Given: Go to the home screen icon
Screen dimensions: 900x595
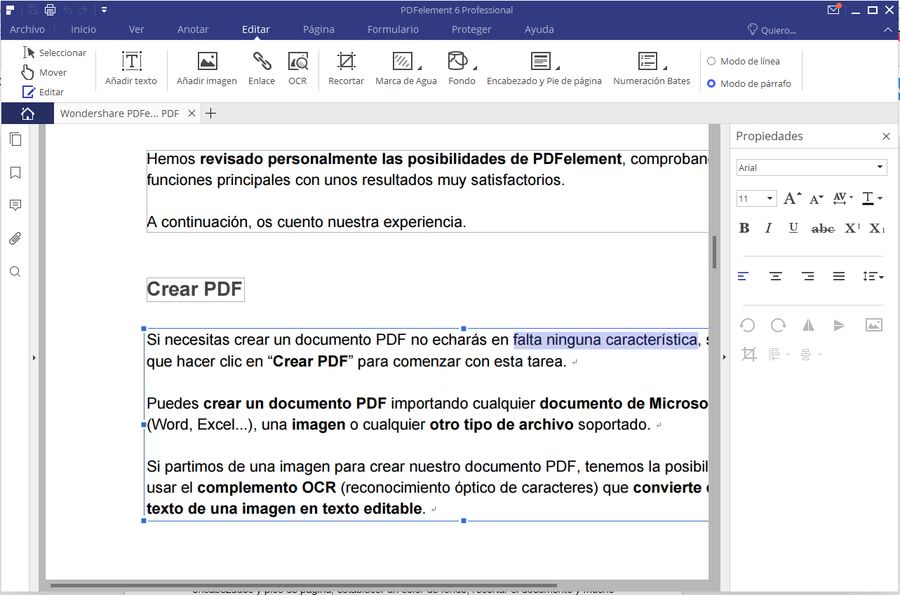Looking at the screenshot, I should [x=27, y=114].
